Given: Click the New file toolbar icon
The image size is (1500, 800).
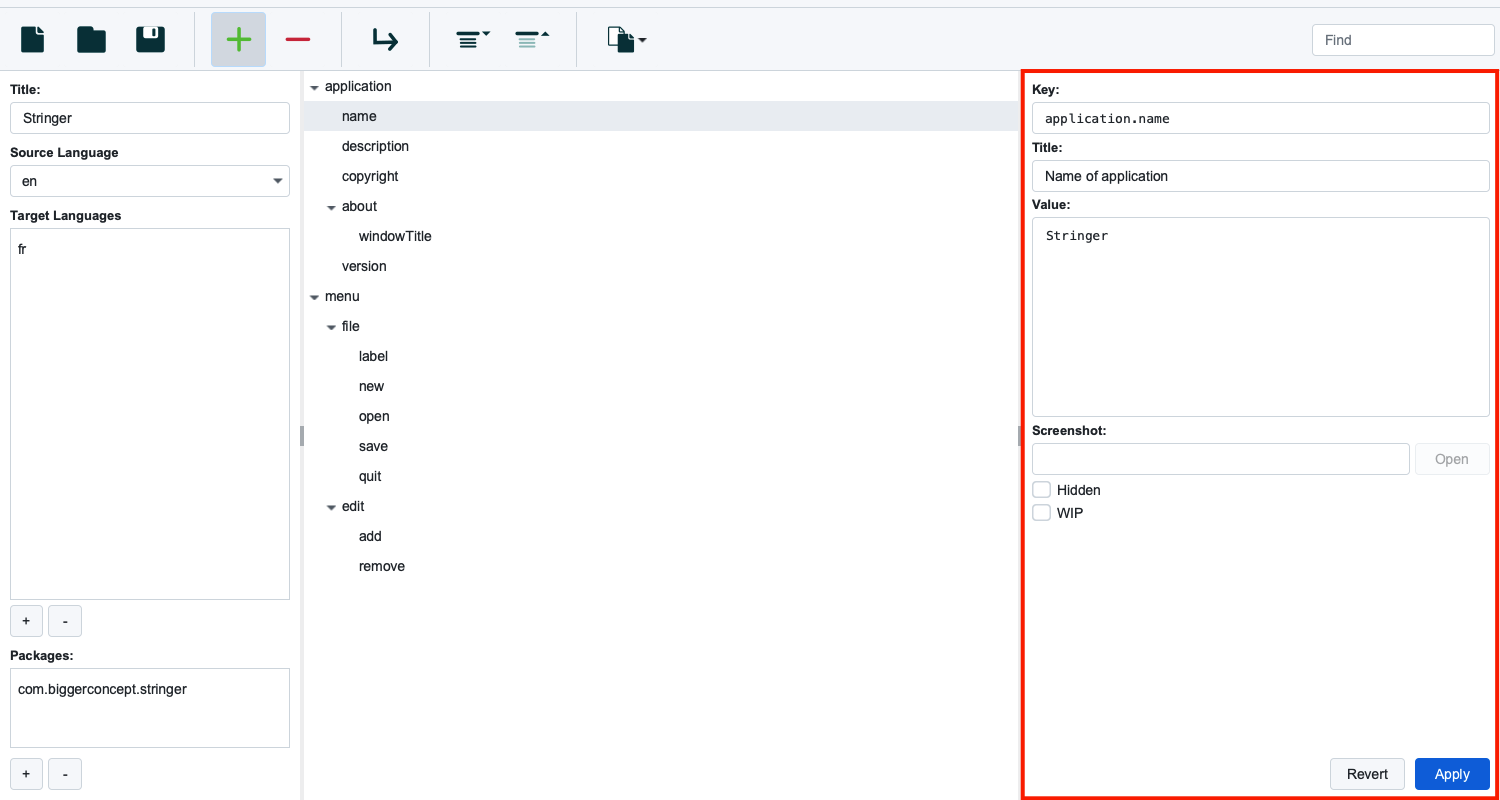Looking at the screenshot, I should pyautogui.click(x=33, y=39).
